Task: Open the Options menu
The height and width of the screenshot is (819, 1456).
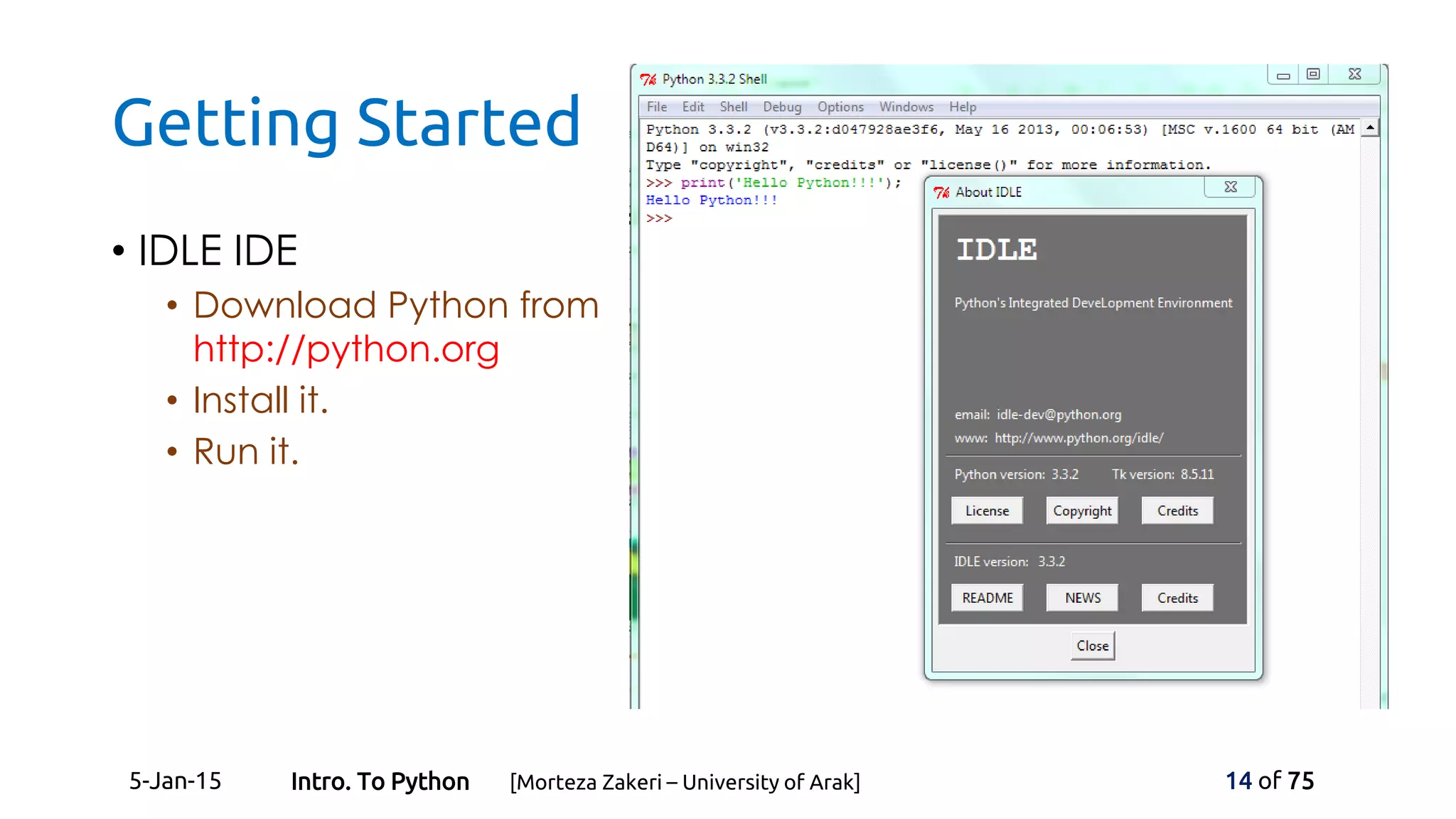Action: tap(840, 107)
